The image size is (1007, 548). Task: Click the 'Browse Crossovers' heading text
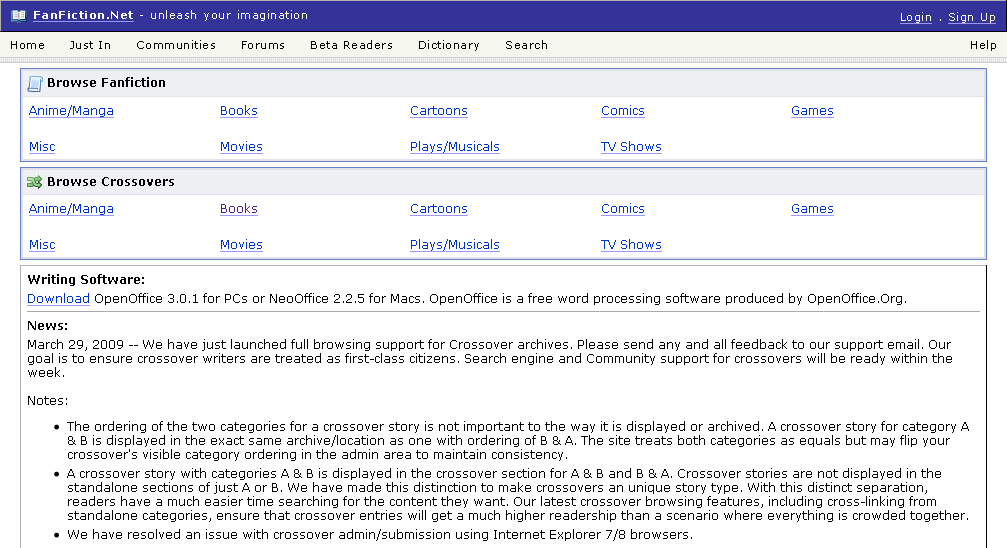[x=110, y=182]
